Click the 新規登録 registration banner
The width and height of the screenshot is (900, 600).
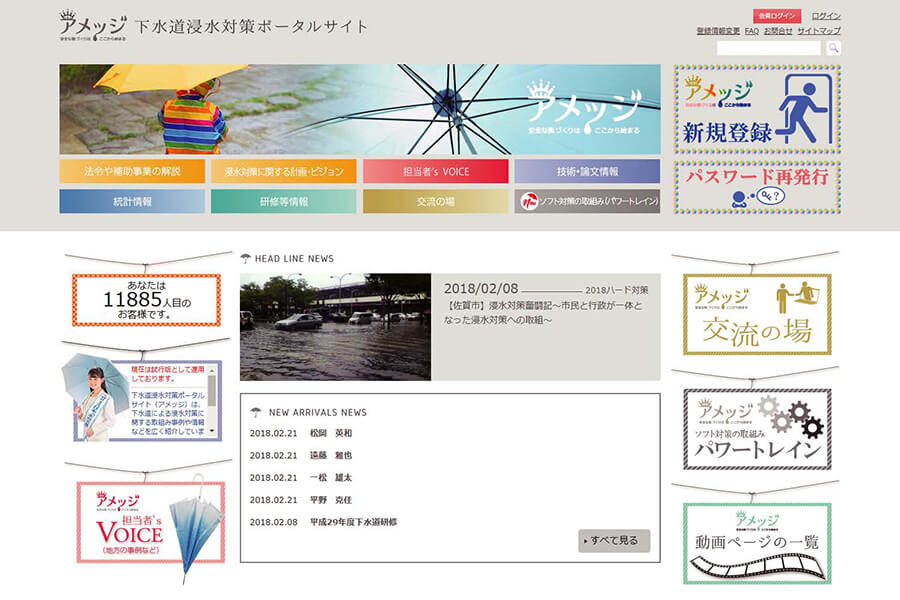757,109
